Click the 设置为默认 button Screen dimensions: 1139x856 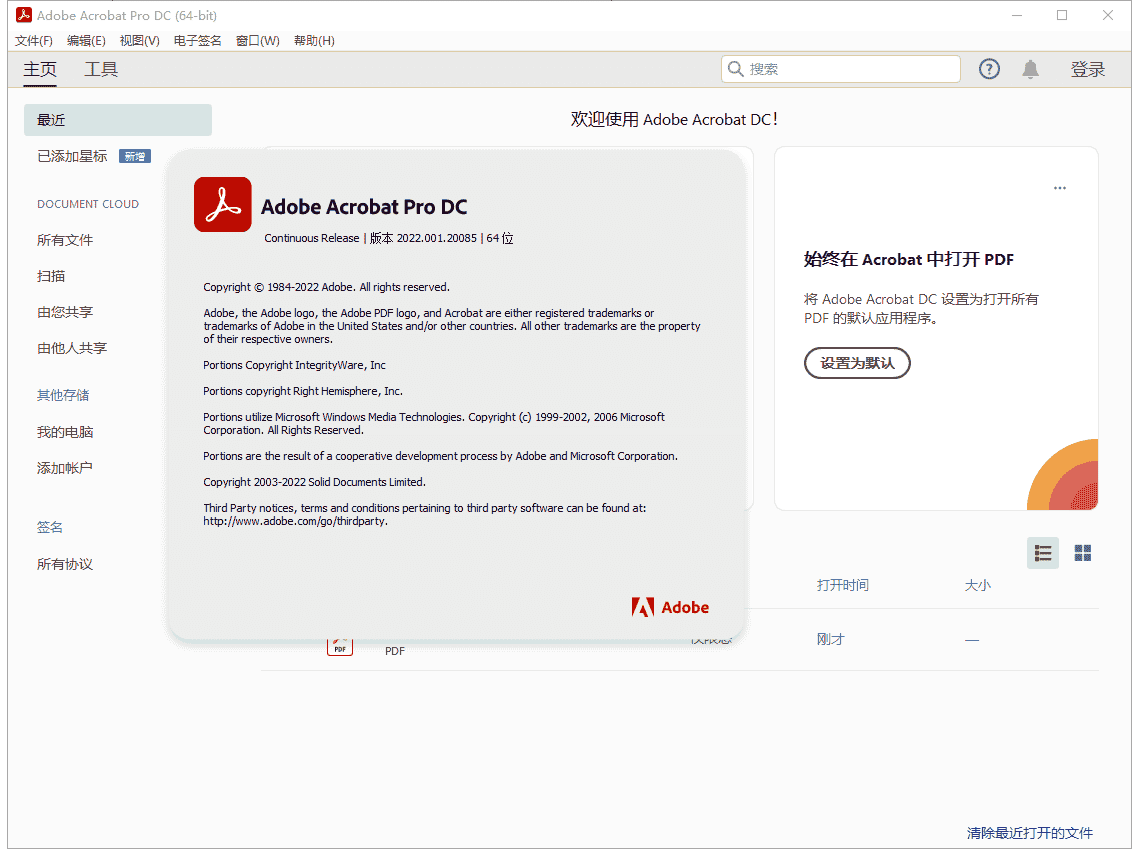click(857, 363)
